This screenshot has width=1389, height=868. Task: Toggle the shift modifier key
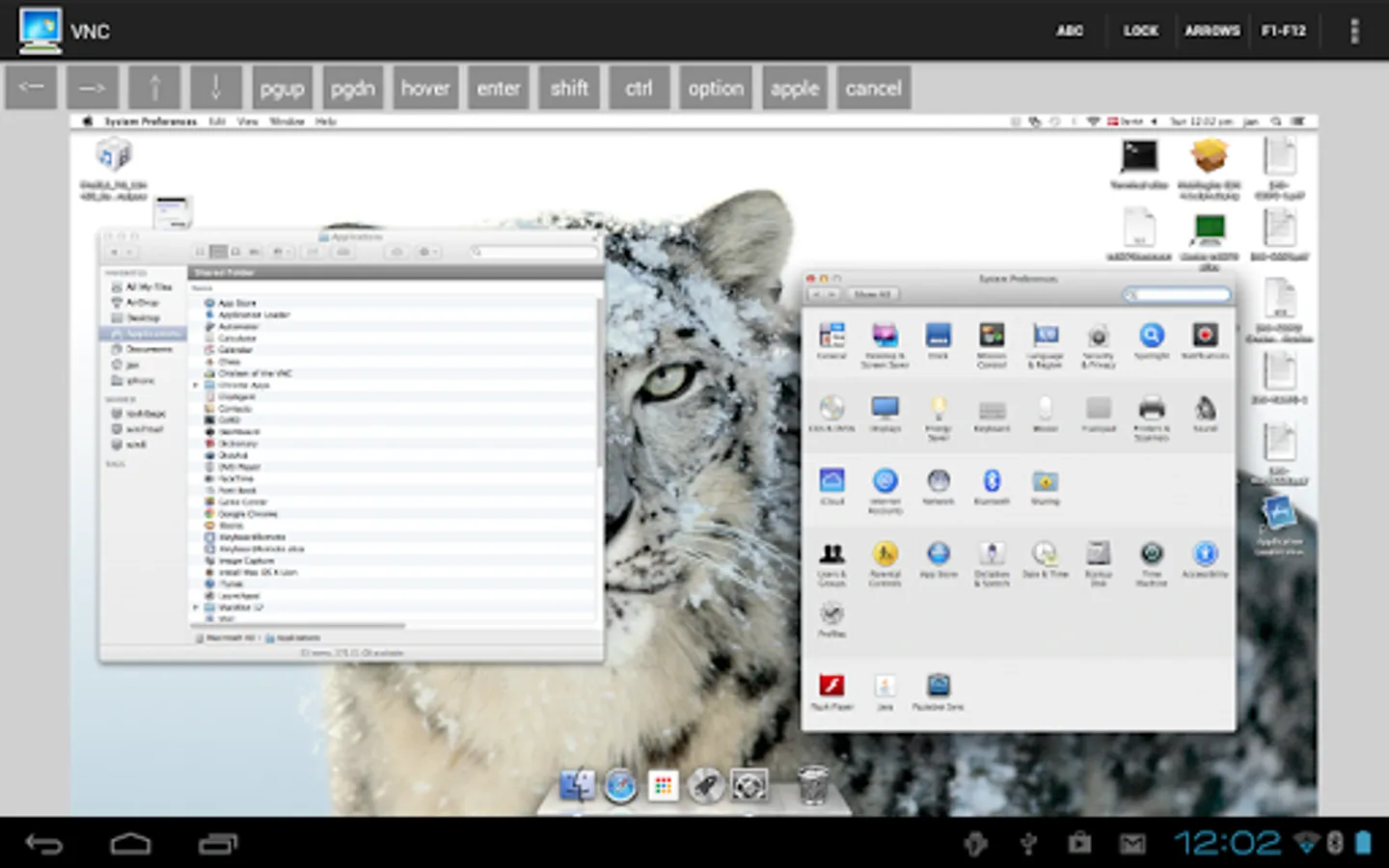[569, 89]
